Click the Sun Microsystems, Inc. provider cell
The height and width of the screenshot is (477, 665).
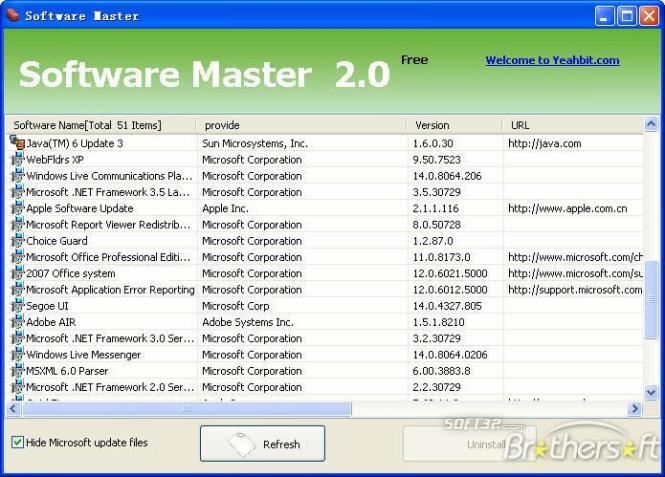pyautogui.click(x=255, y=143)
